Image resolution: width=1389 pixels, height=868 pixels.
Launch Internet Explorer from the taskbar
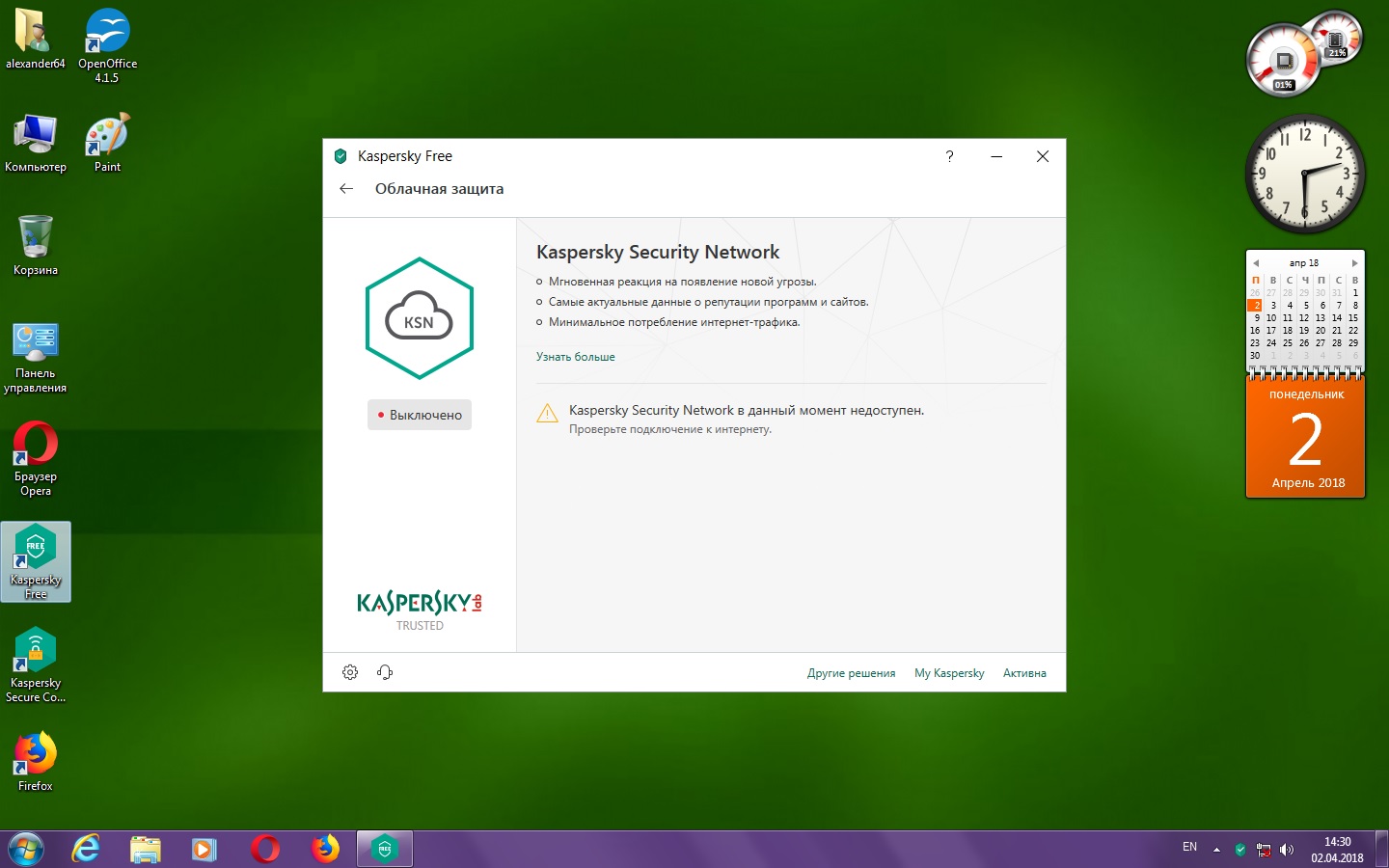pos(86,850)
